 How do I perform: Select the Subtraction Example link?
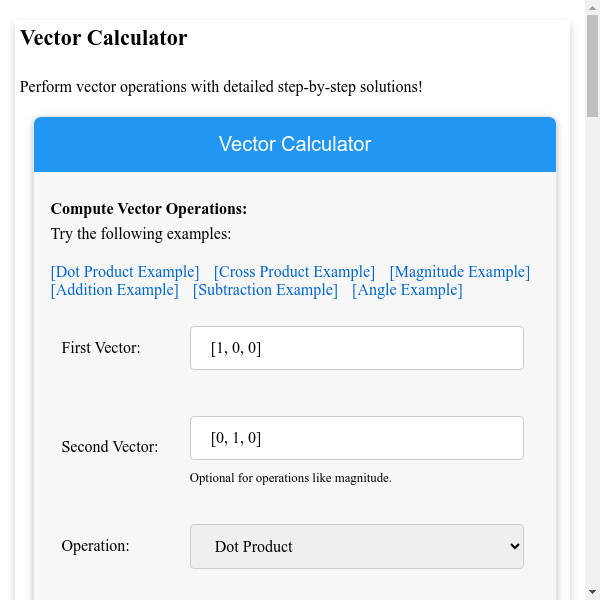click(x=265, y=290)
